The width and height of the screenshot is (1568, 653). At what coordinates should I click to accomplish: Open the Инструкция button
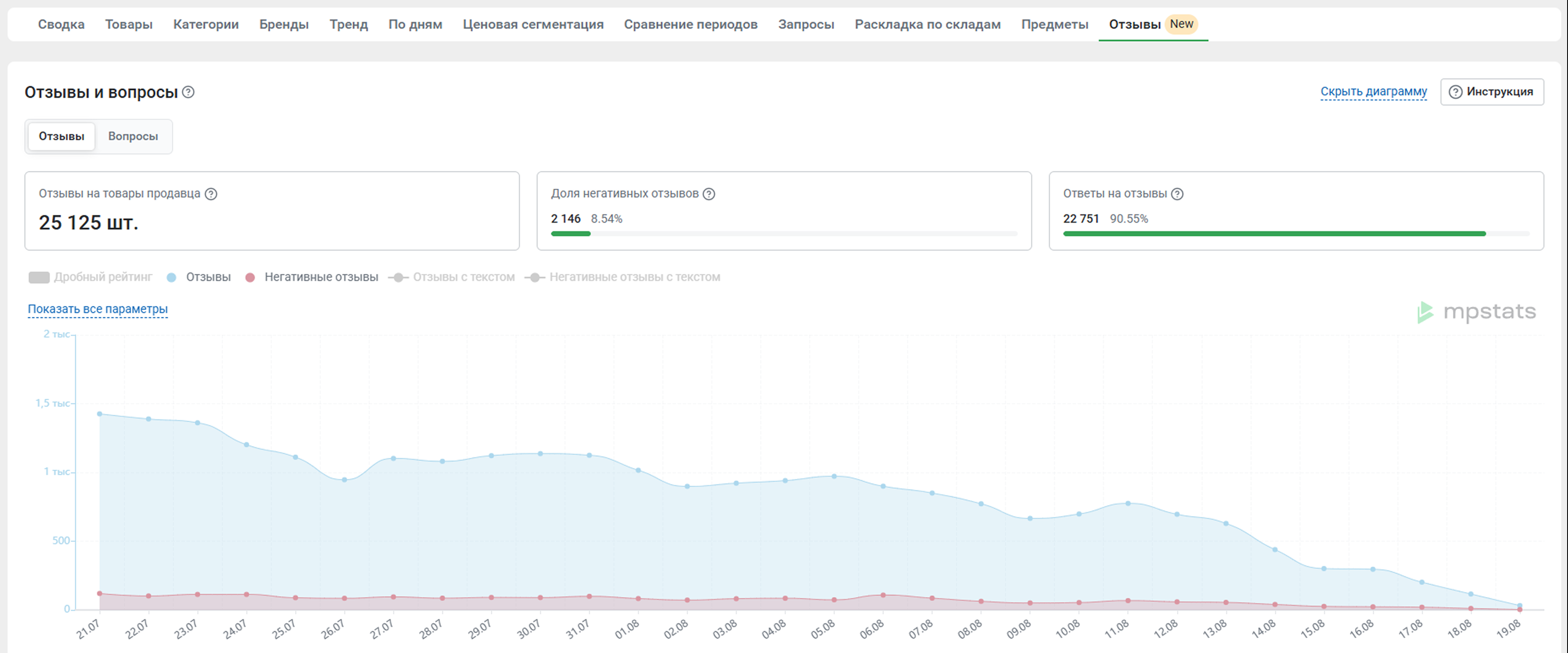(x=1491, y=92)
